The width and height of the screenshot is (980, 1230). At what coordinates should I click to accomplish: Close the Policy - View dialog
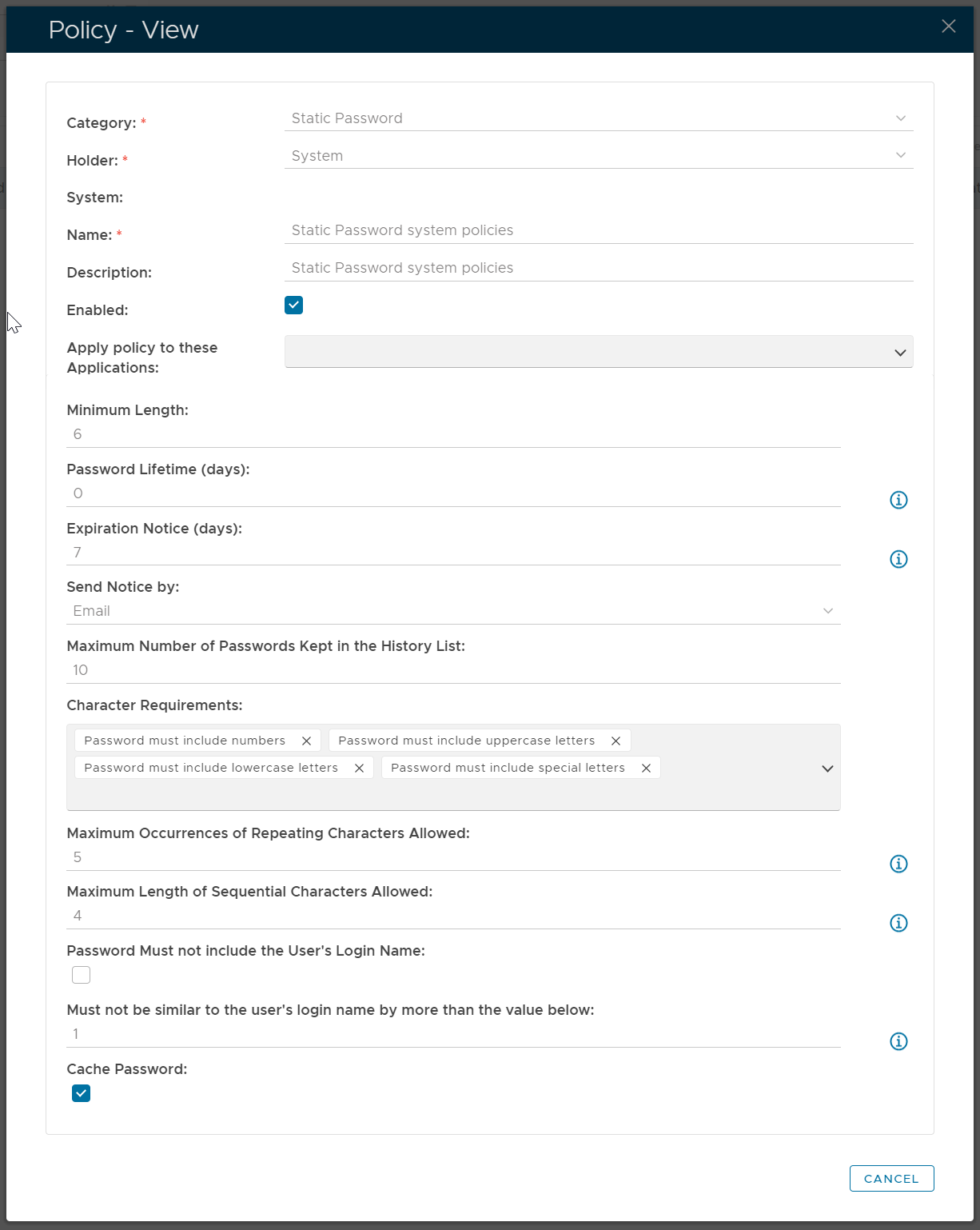949,26
